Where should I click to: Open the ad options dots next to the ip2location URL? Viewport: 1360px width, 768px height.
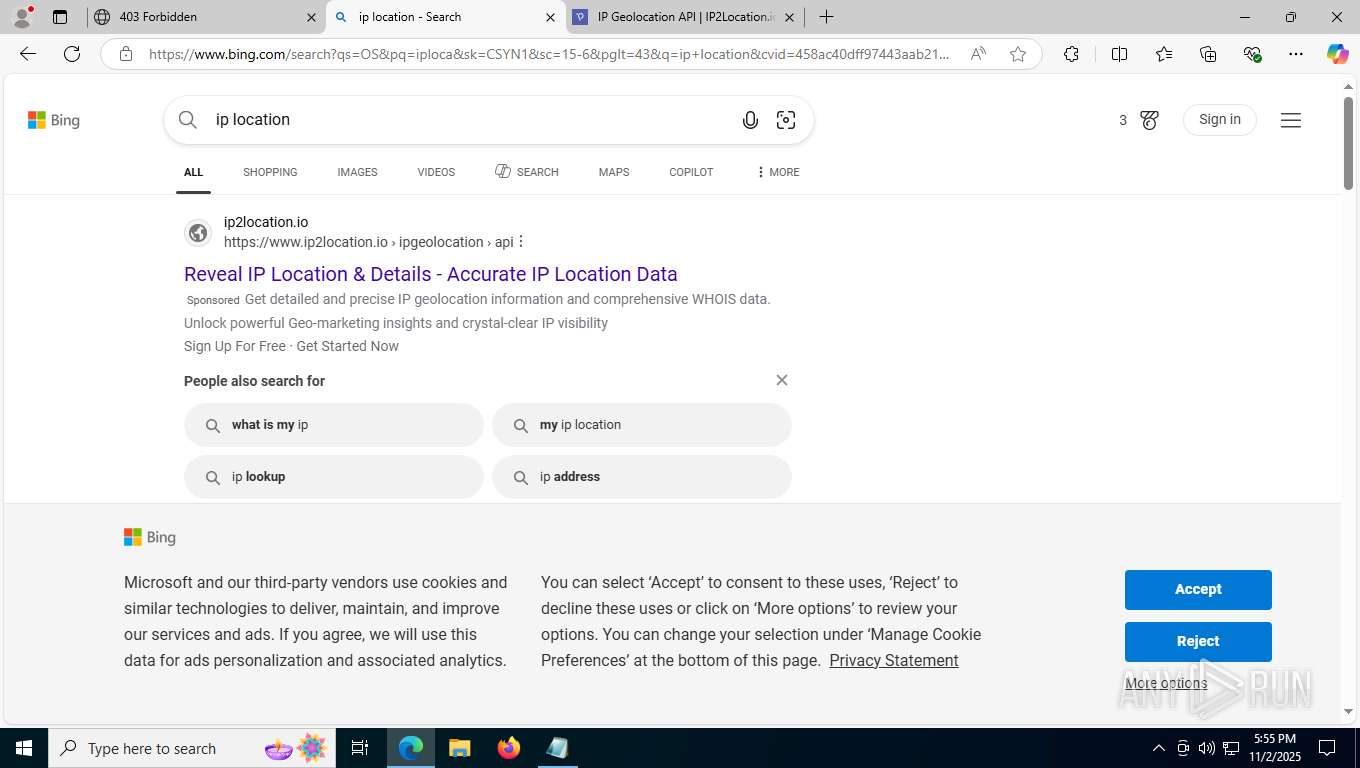(521, 242)
